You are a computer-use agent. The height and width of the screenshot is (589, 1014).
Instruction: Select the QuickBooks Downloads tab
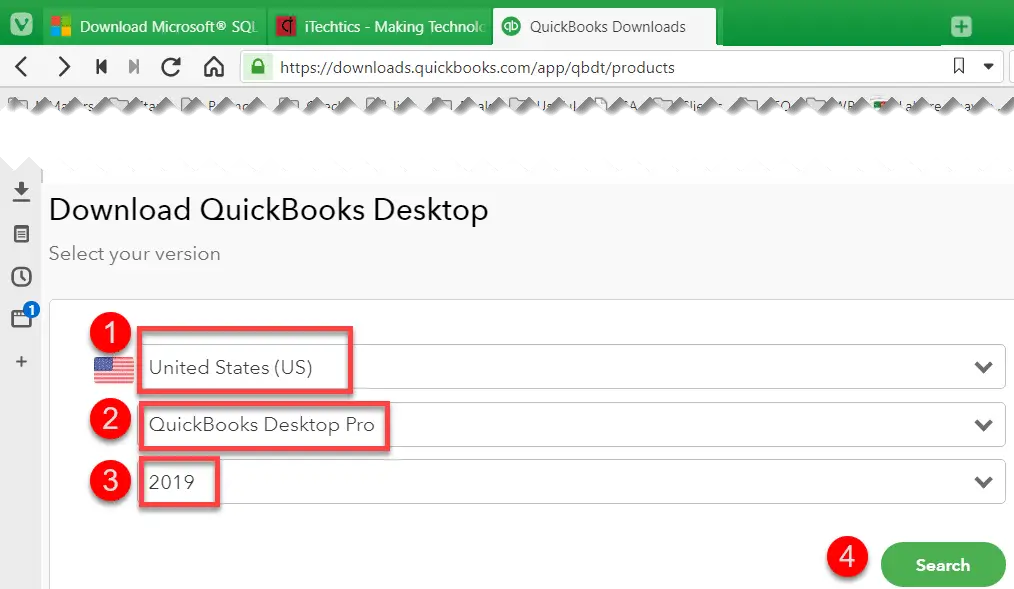(x=604, y=27)
